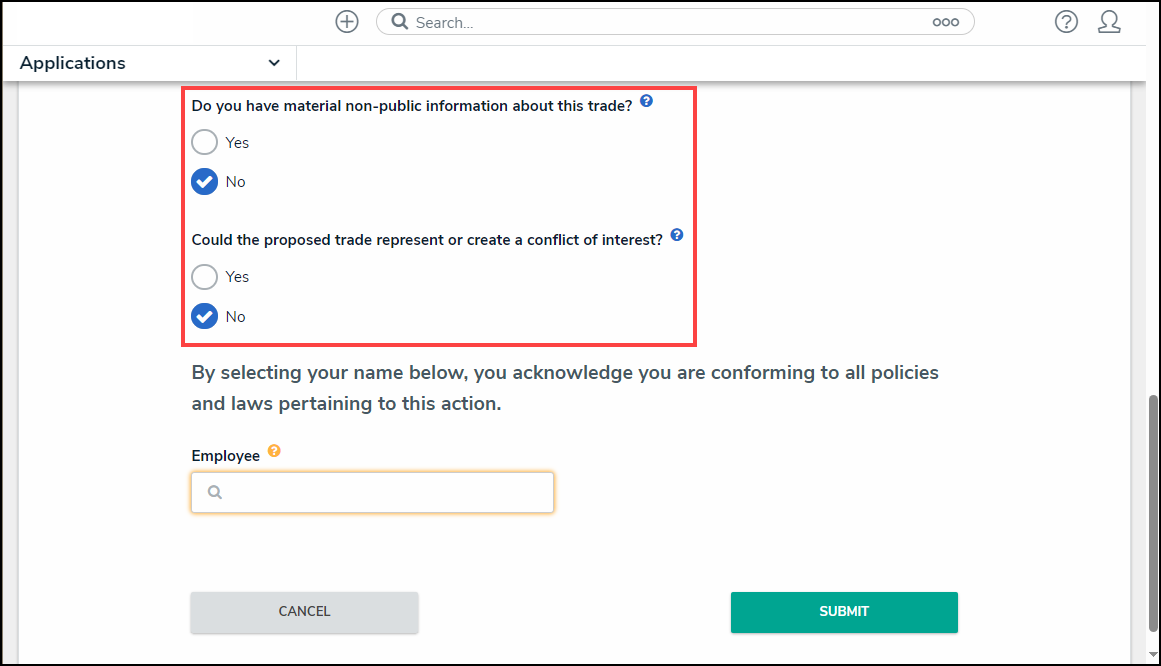This screenshot has height=666, width=1161.
Task: Select Yes for conflict of interest
Action: tap(205, 277)
